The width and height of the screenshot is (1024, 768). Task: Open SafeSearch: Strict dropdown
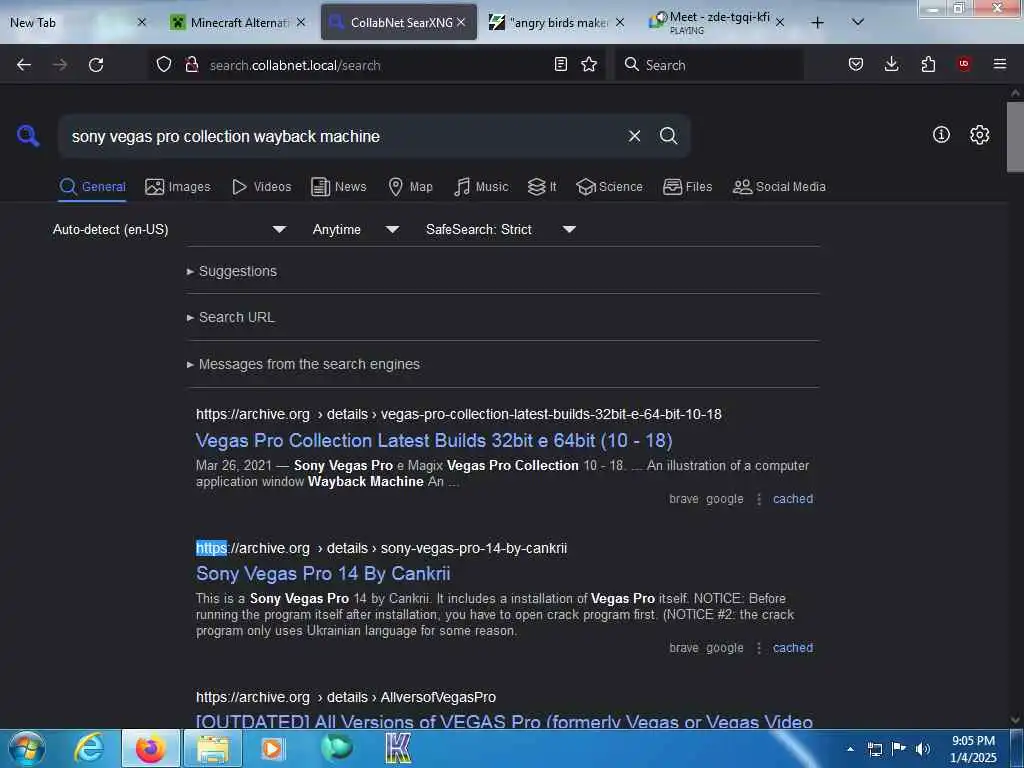point(500,229)
